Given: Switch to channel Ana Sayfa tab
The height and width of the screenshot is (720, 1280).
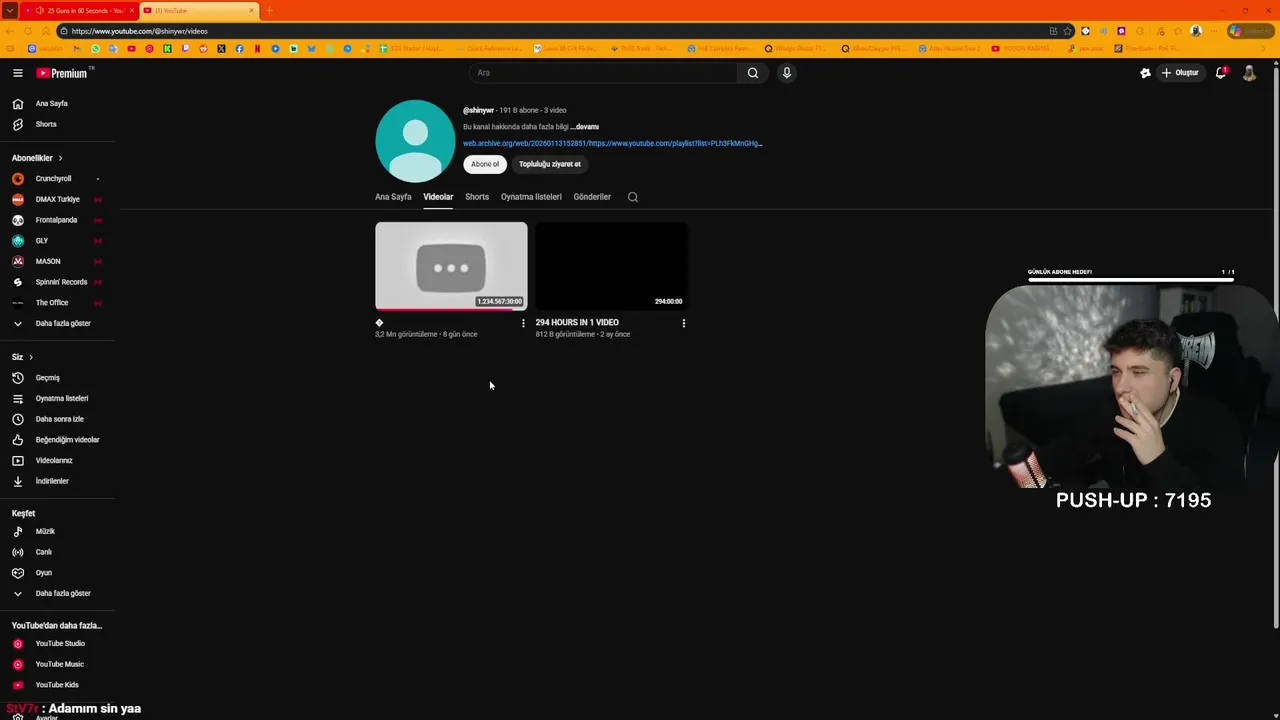Looking at the screenshot, I should pos(393,197).
